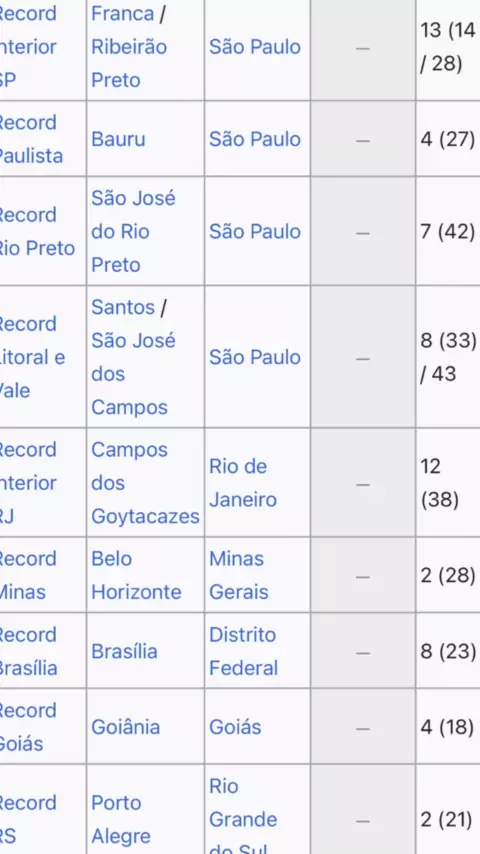Follow the São José do Rio Preto link

pos(133,231)
